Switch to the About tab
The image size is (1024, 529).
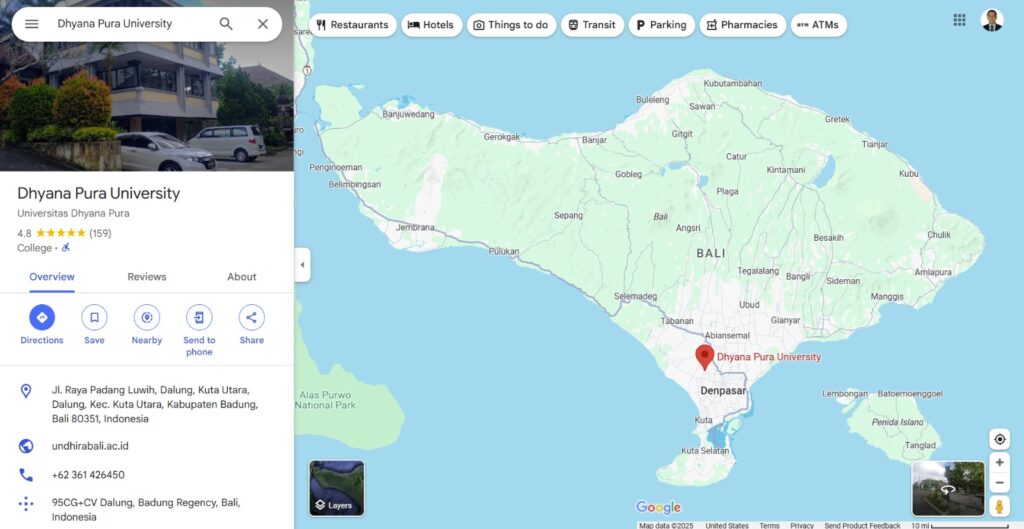click(x=242, y=277)
